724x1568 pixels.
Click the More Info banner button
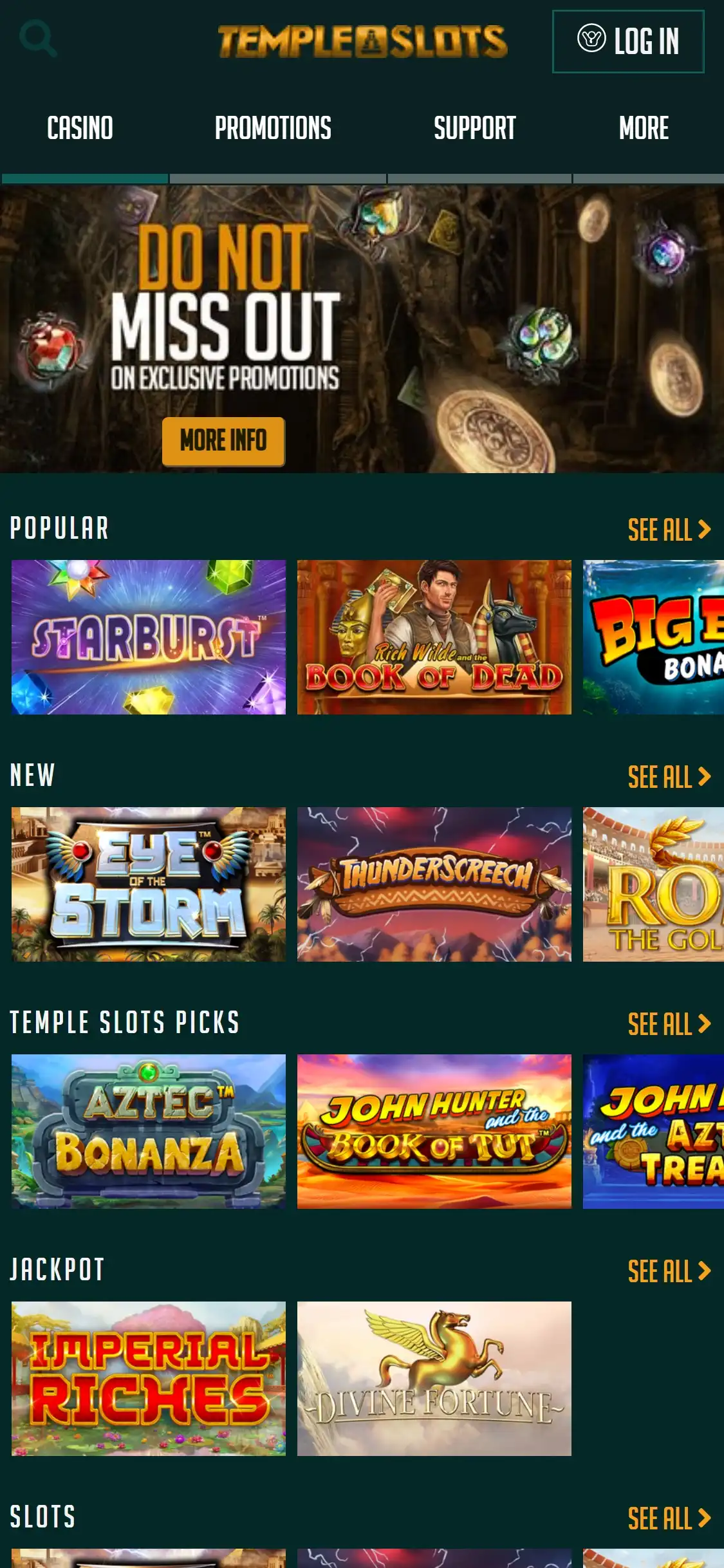223,441
